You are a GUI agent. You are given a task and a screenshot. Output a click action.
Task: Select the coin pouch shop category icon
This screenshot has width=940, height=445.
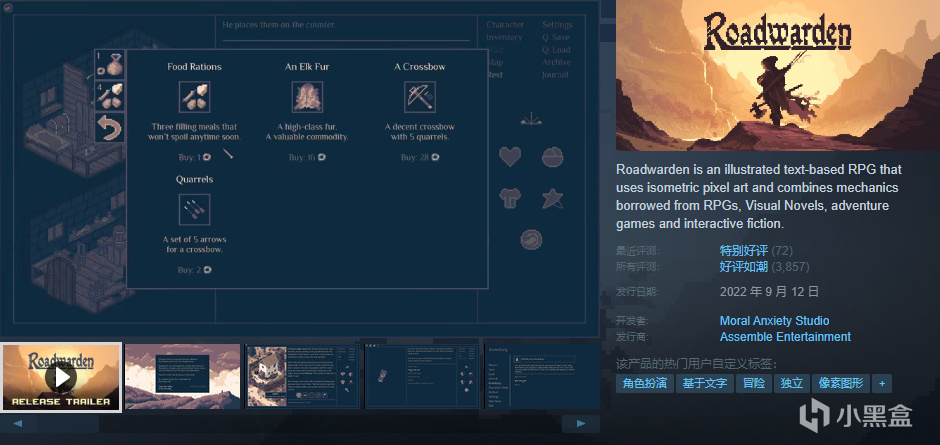(110, 64)
